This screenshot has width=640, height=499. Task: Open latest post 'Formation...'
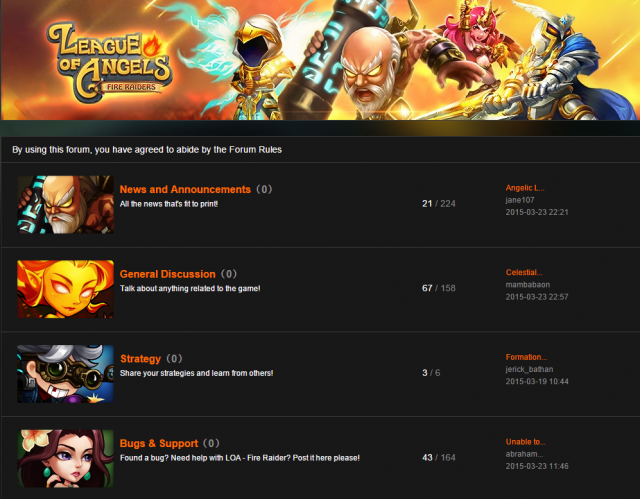526,357
